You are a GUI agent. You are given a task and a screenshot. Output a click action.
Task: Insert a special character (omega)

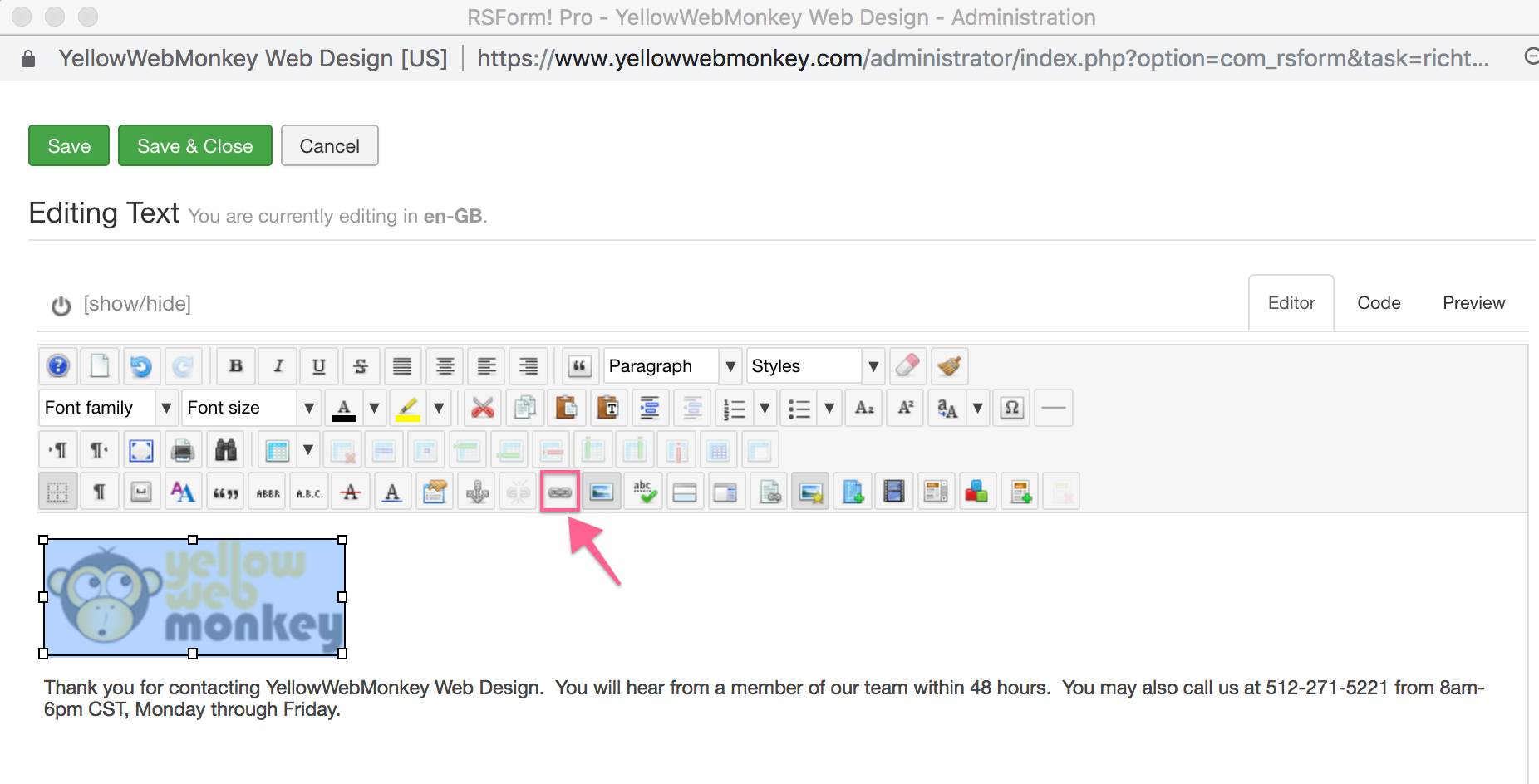(x=1012, y=408)
